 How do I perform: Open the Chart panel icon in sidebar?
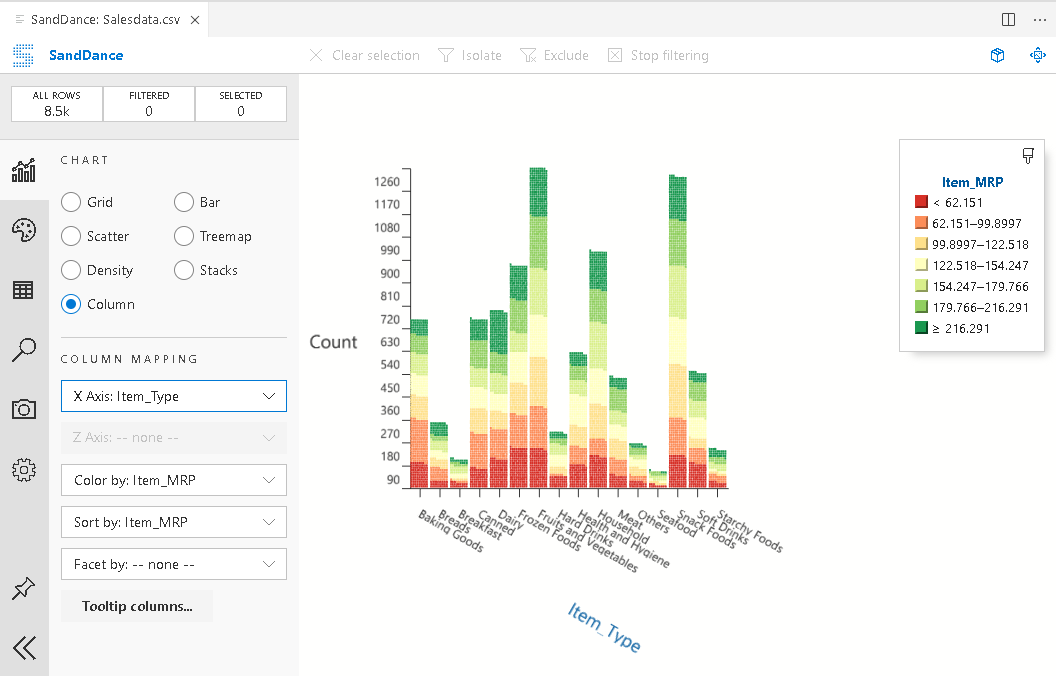tap(24, 170)
